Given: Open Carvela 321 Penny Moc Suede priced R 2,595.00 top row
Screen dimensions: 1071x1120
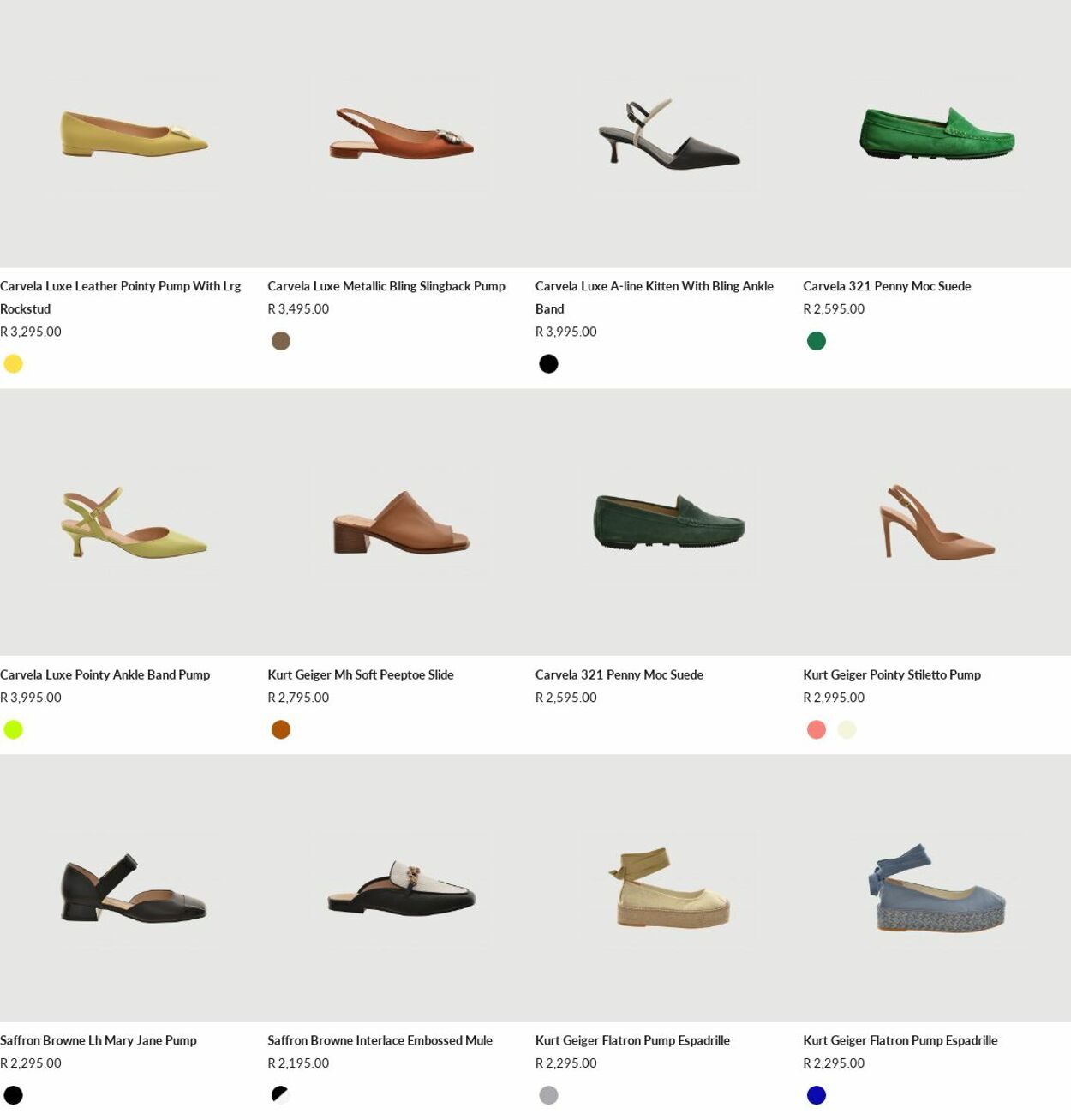Looking at the screenshot, I should (x=887, y=286).
